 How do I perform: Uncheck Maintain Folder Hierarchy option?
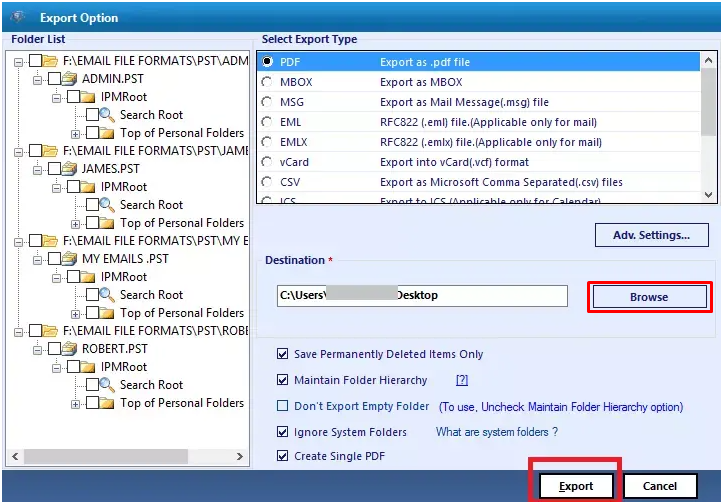[282, 380]
